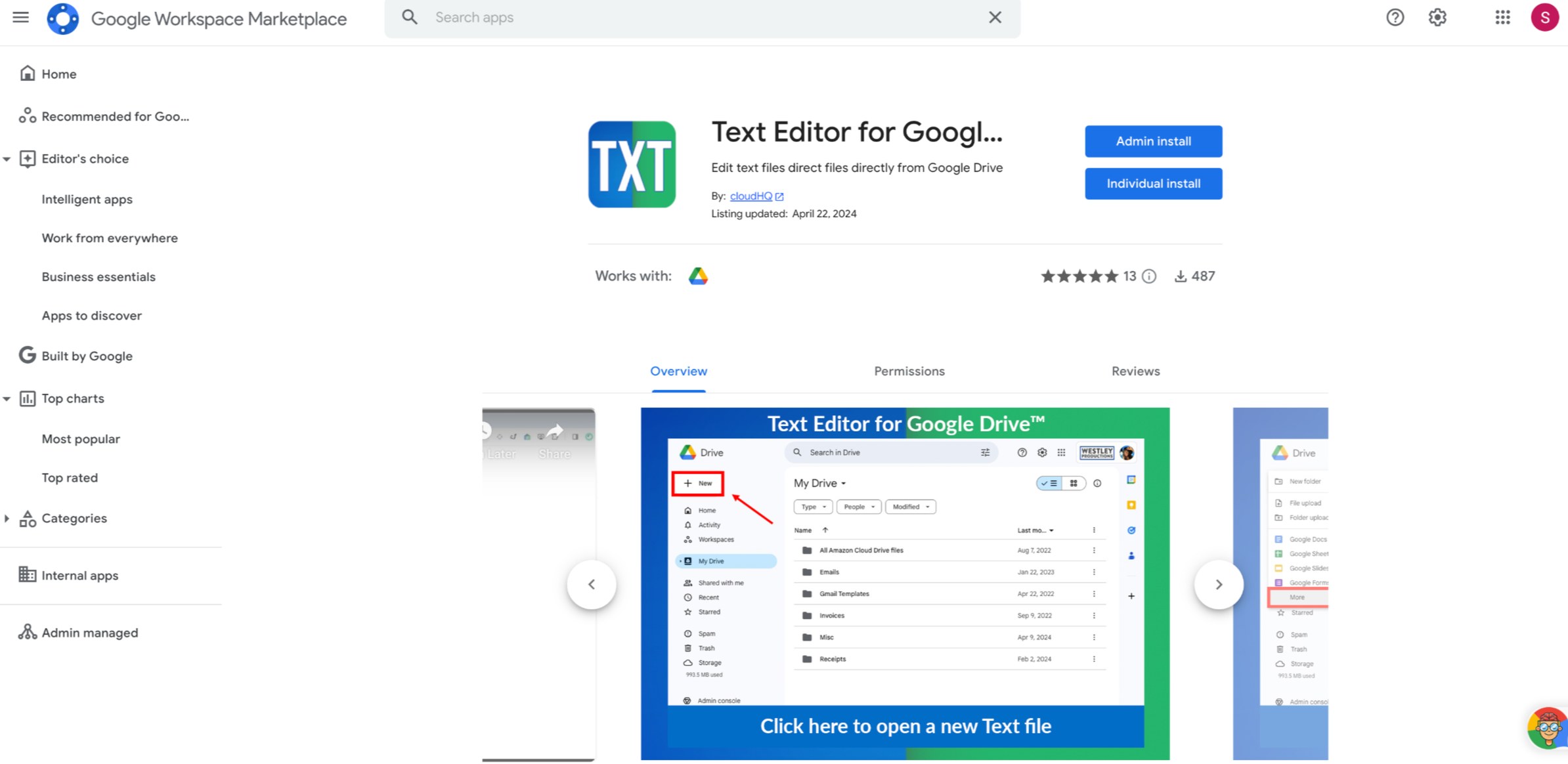Click the five-star rating
This screenshot has height=764, width=1568.
coord(1079,276)
